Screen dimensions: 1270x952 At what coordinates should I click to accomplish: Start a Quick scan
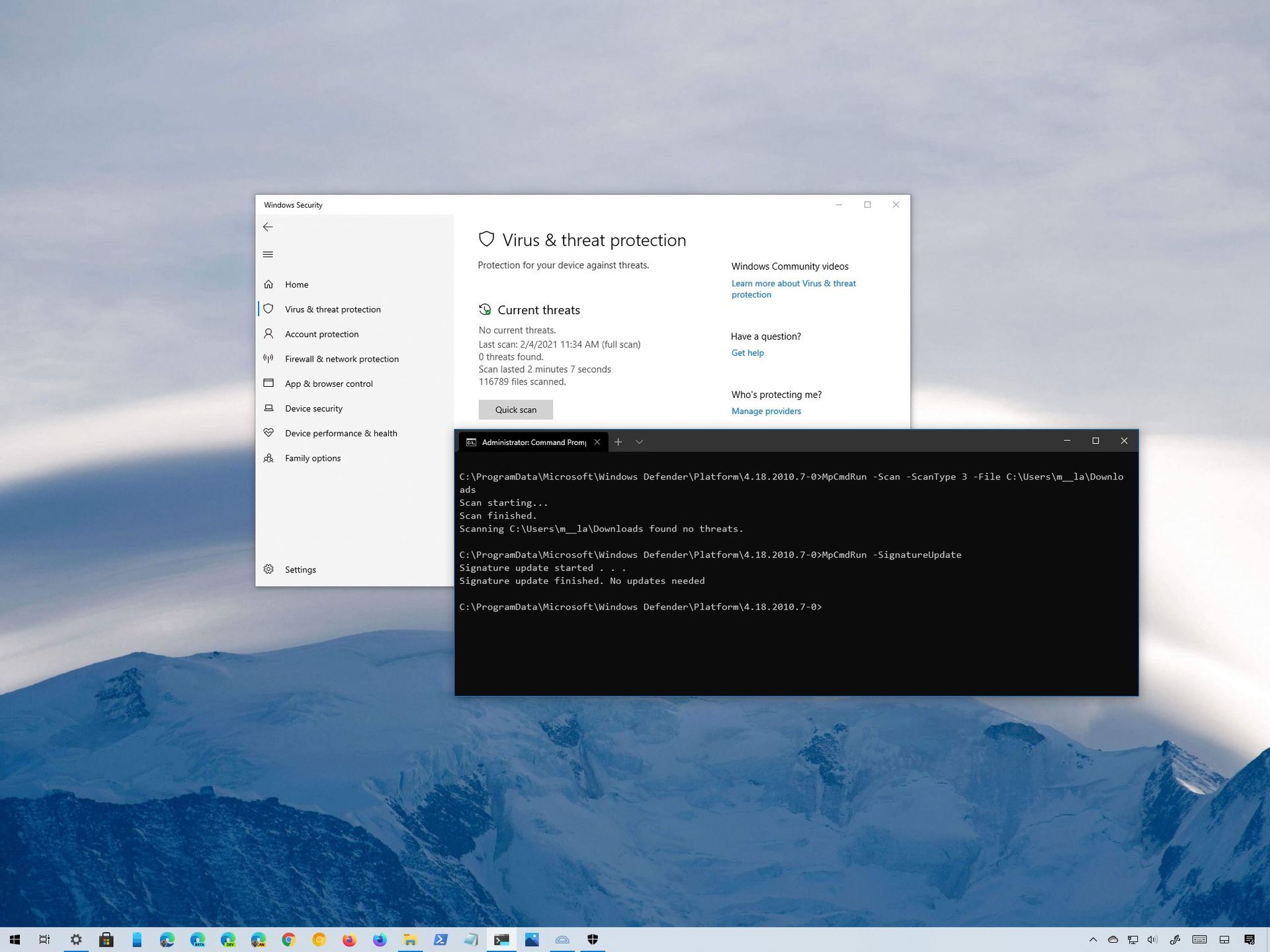click(515, 409)
